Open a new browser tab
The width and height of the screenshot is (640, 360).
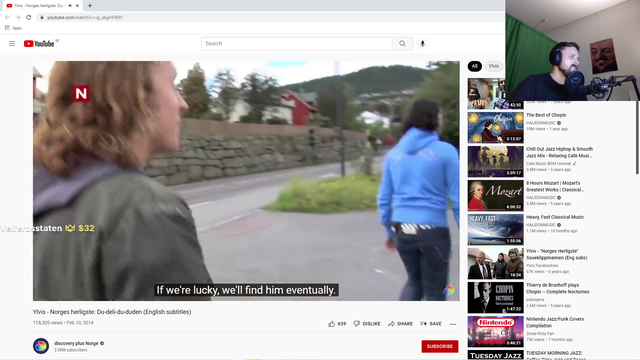(90, 6)
